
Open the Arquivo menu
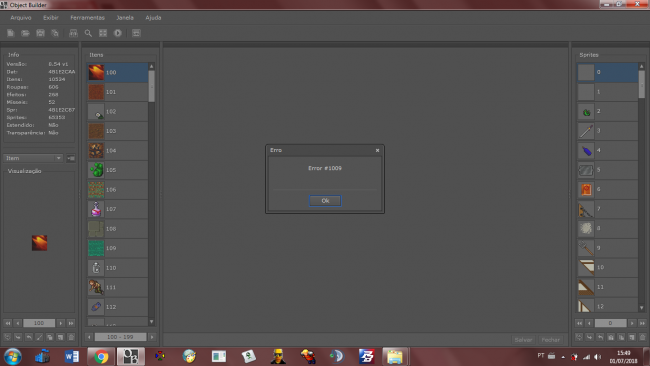coord(21,18)
